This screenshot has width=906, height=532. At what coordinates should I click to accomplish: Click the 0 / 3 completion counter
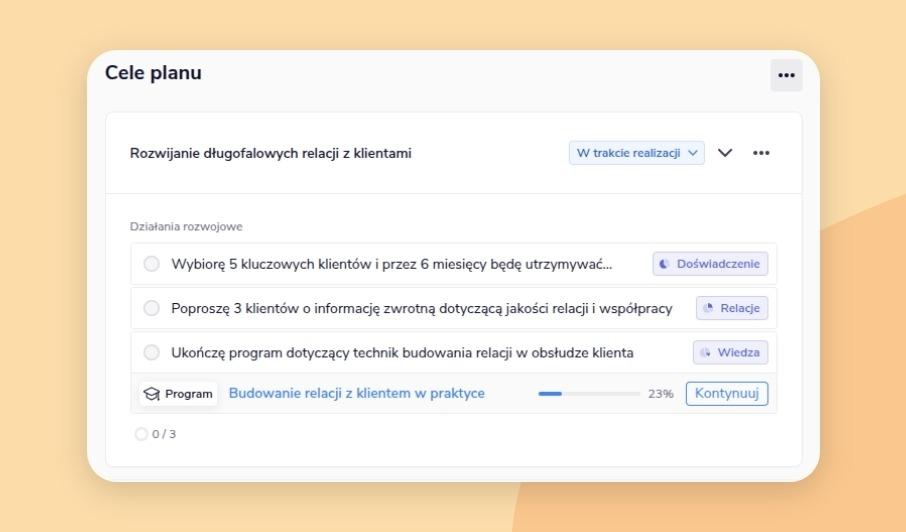155,434
